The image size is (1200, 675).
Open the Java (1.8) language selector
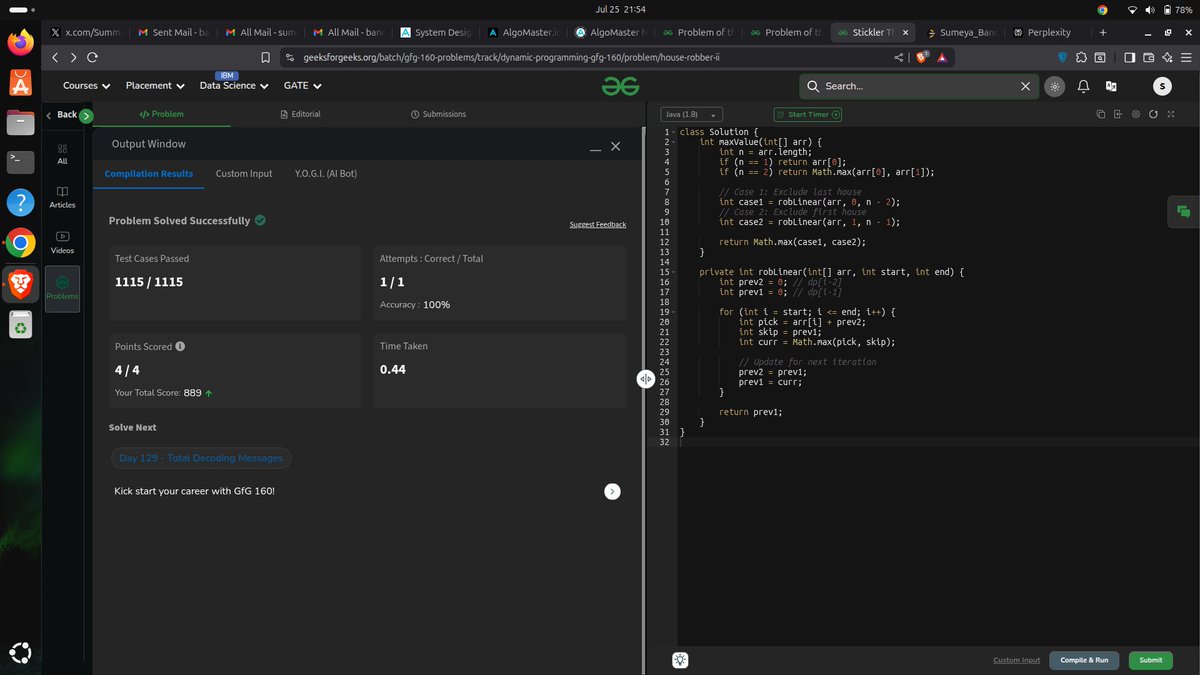[x=692, y=114]
